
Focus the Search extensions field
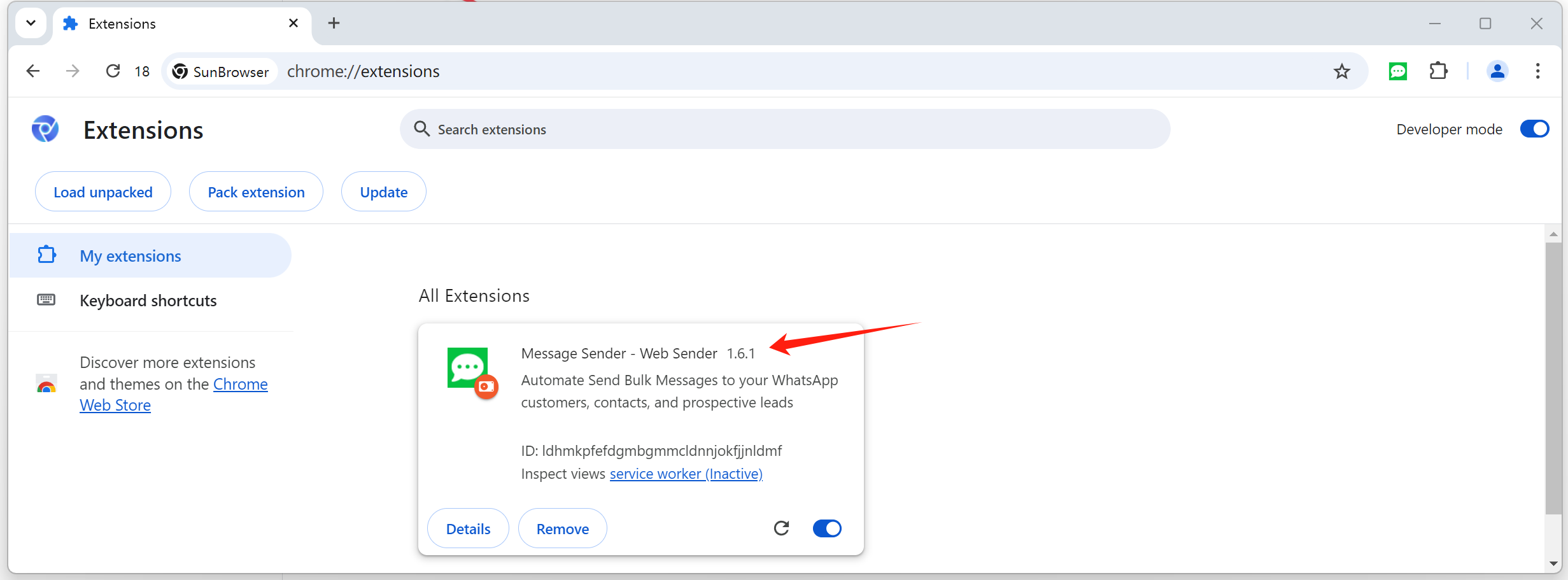[x=783, y=129]
